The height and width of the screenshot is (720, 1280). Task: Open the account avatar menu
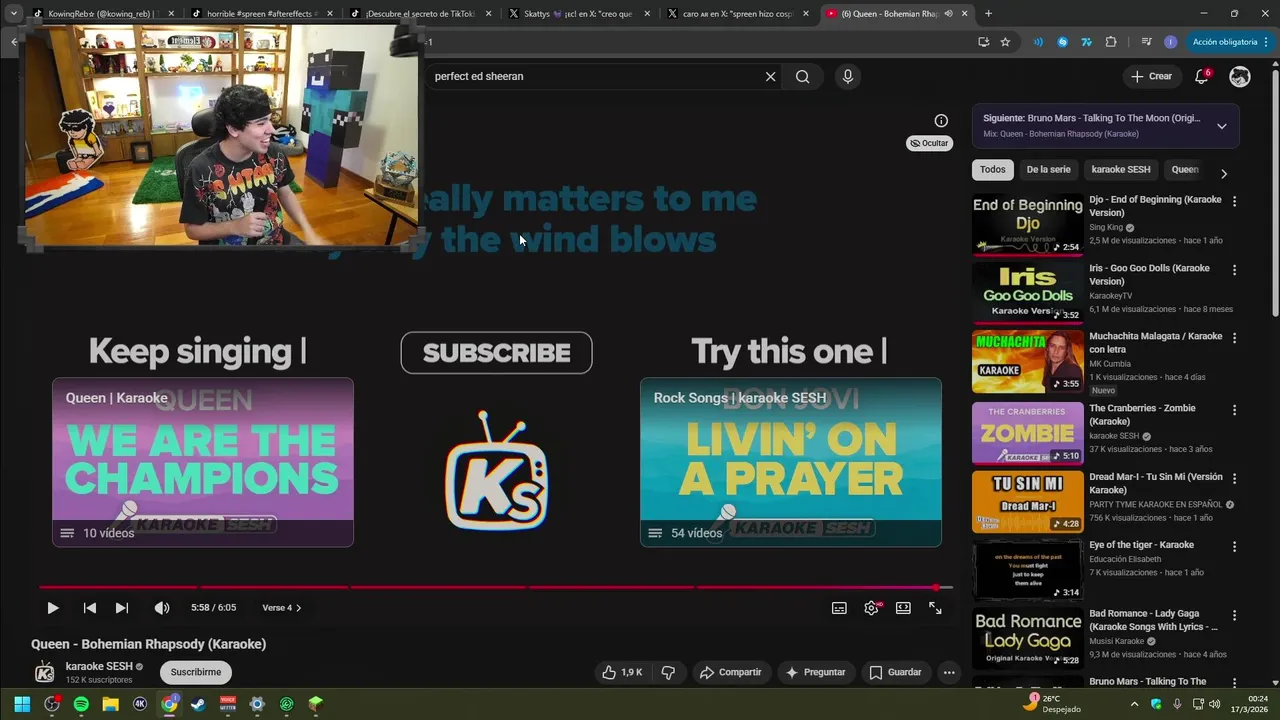1240,77
